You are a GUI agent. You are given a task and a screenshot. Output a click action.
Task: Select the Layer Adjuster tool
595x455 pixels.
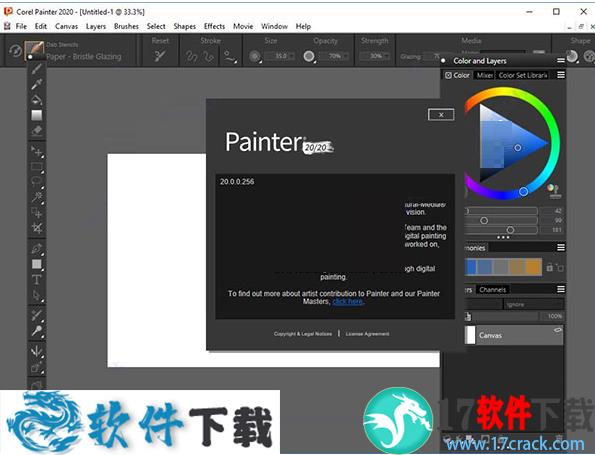[x=36, y=151]
